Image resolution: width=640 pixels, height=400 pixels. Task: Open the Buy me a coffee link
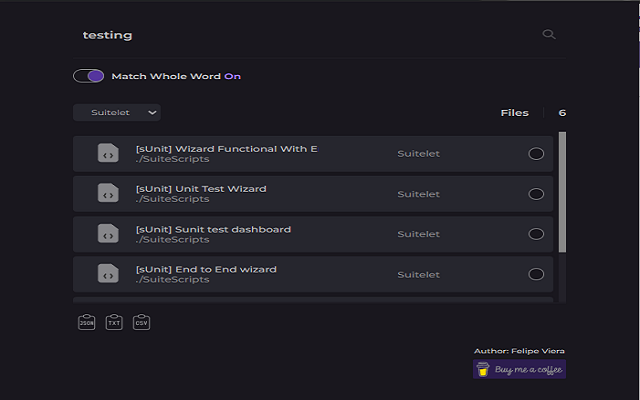click(x=519, y=369)
